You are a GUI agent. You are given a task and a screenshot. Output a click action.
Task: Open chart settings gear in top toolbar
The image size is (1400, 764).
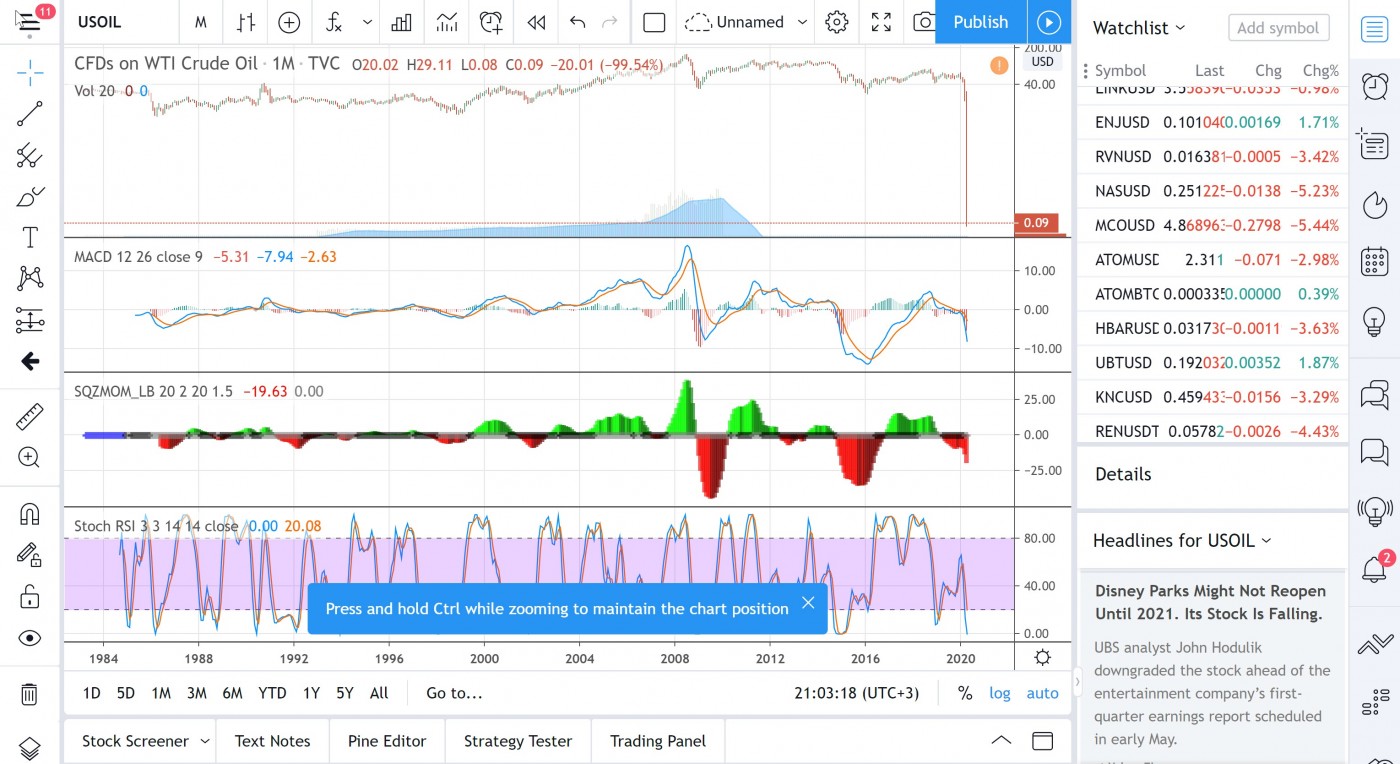click(837, 22)
